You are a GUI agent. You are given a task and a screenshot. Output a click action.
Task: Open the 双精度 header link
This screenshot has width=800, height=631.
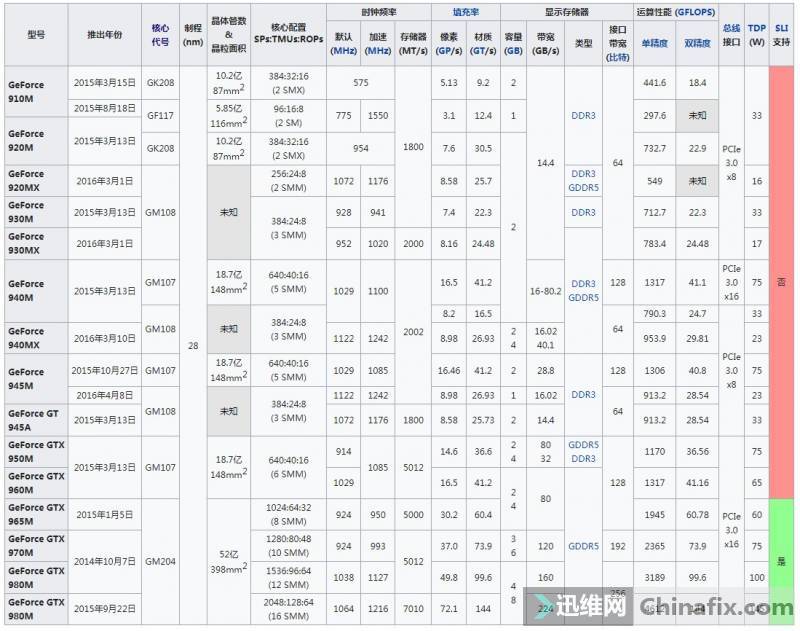[x=697, y=43]
